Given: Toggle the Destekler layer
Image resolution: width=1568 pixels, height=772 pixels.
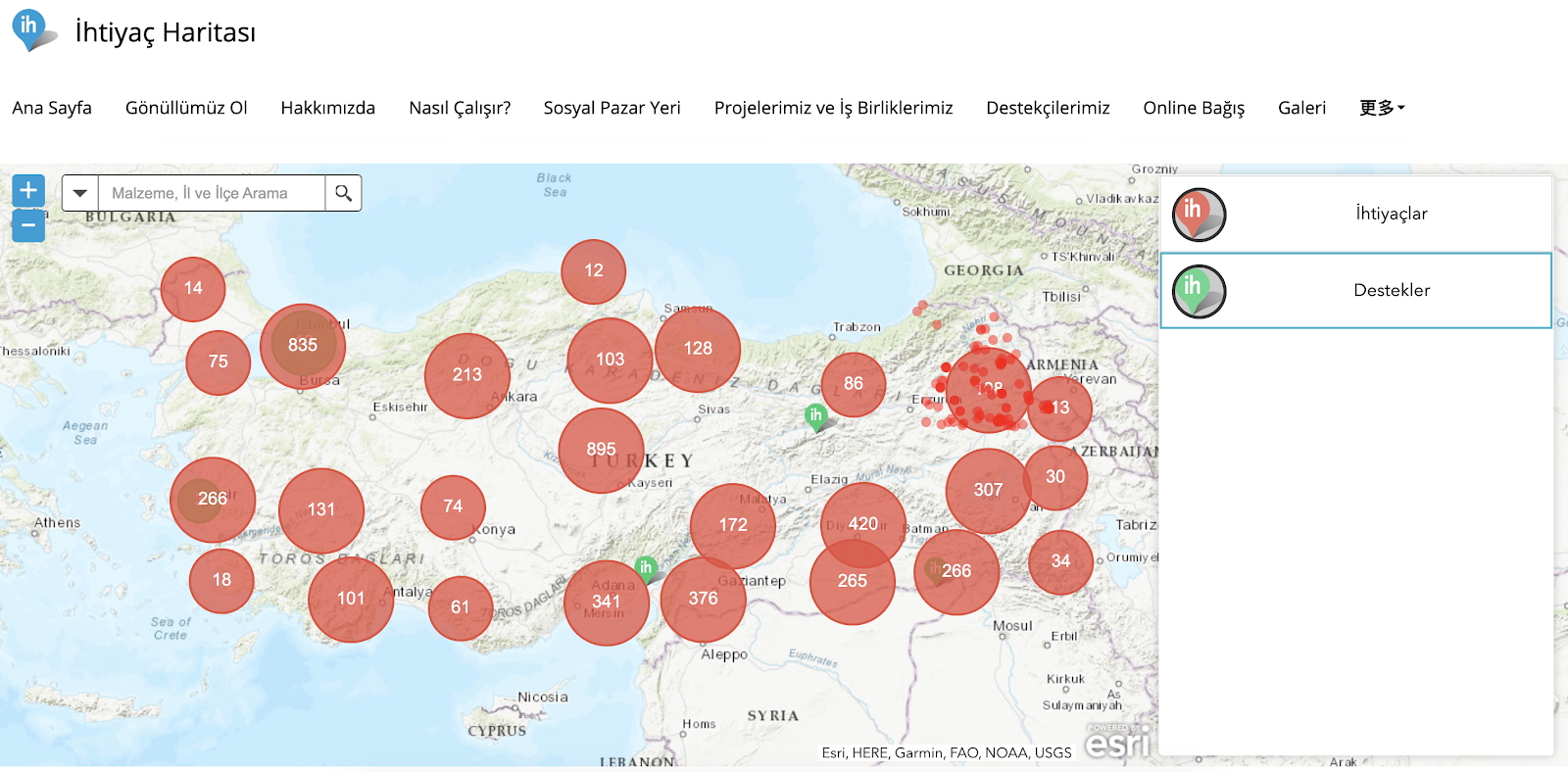Looking at the screenshot, I should pos(1391,290).
